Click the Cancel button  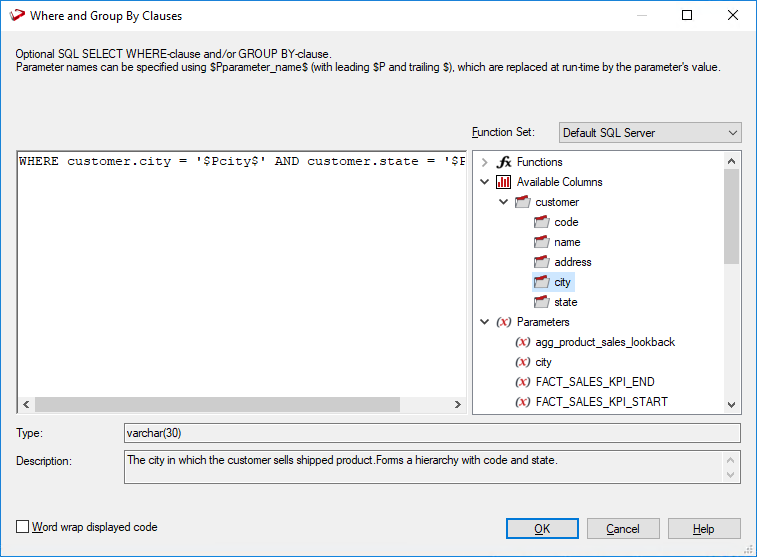pyautogui.click(x=623, y=529)
